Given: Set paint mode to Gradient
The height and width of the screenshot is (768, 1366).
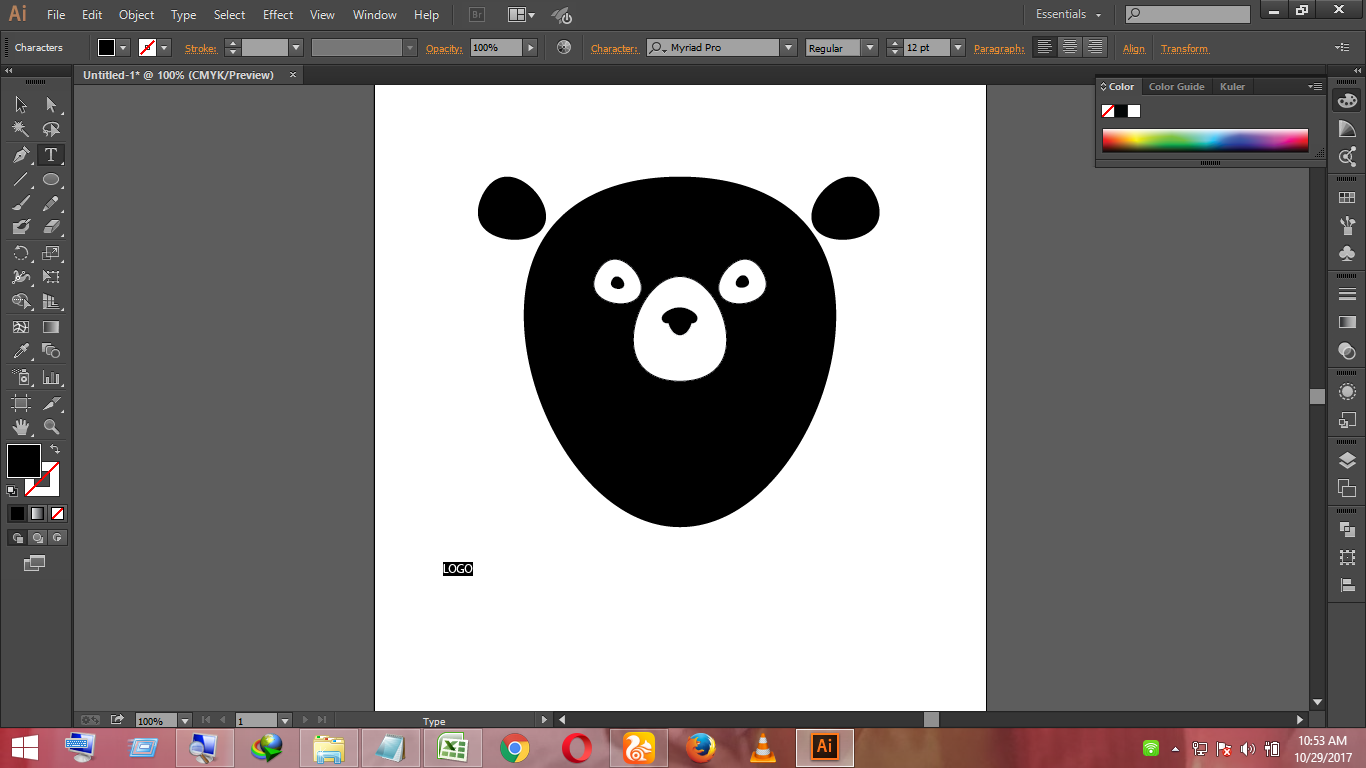Looking at the screenshot, I should [37, 513].
